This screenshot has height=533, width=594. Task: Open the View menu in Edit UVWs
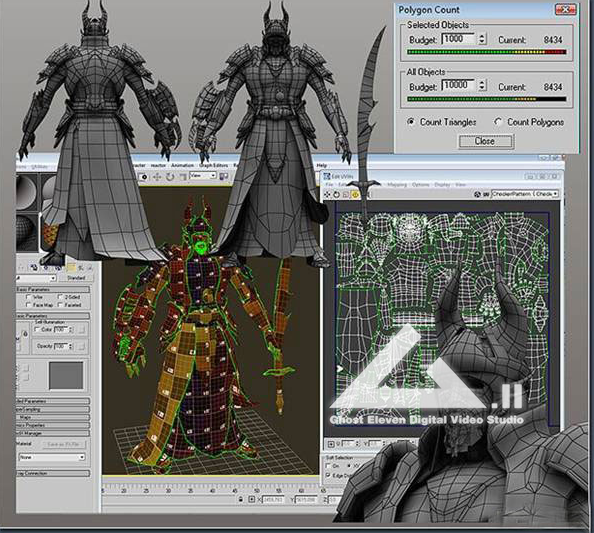click(x=460, y=184)
